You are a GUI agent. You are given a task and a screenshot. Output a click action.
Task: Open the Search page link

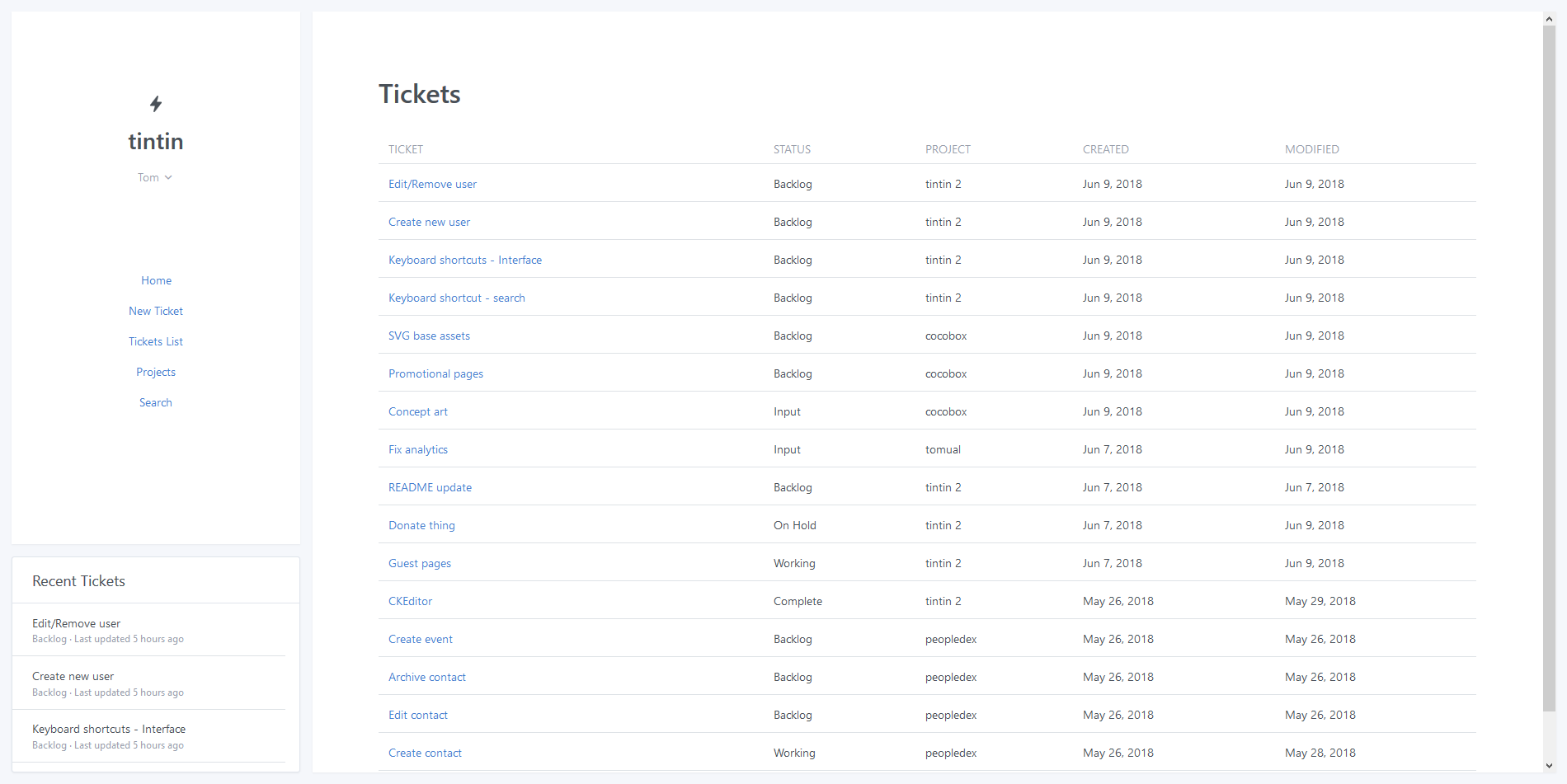coord(156,402)
